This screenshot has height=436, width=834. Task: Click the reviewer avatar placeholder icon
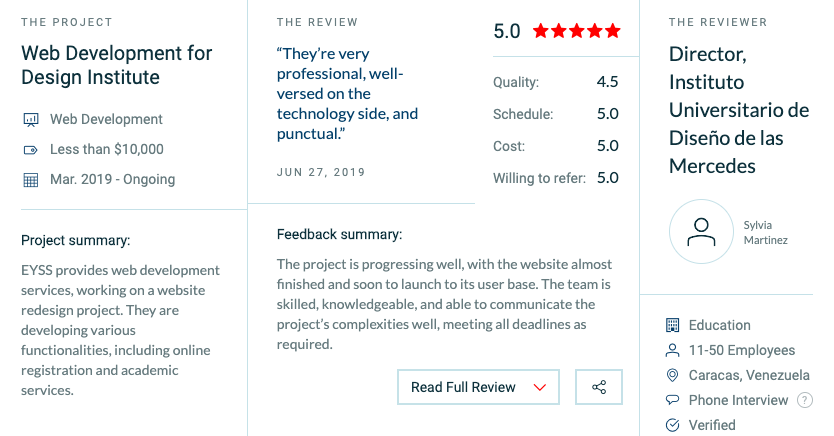tap(702, 232)
